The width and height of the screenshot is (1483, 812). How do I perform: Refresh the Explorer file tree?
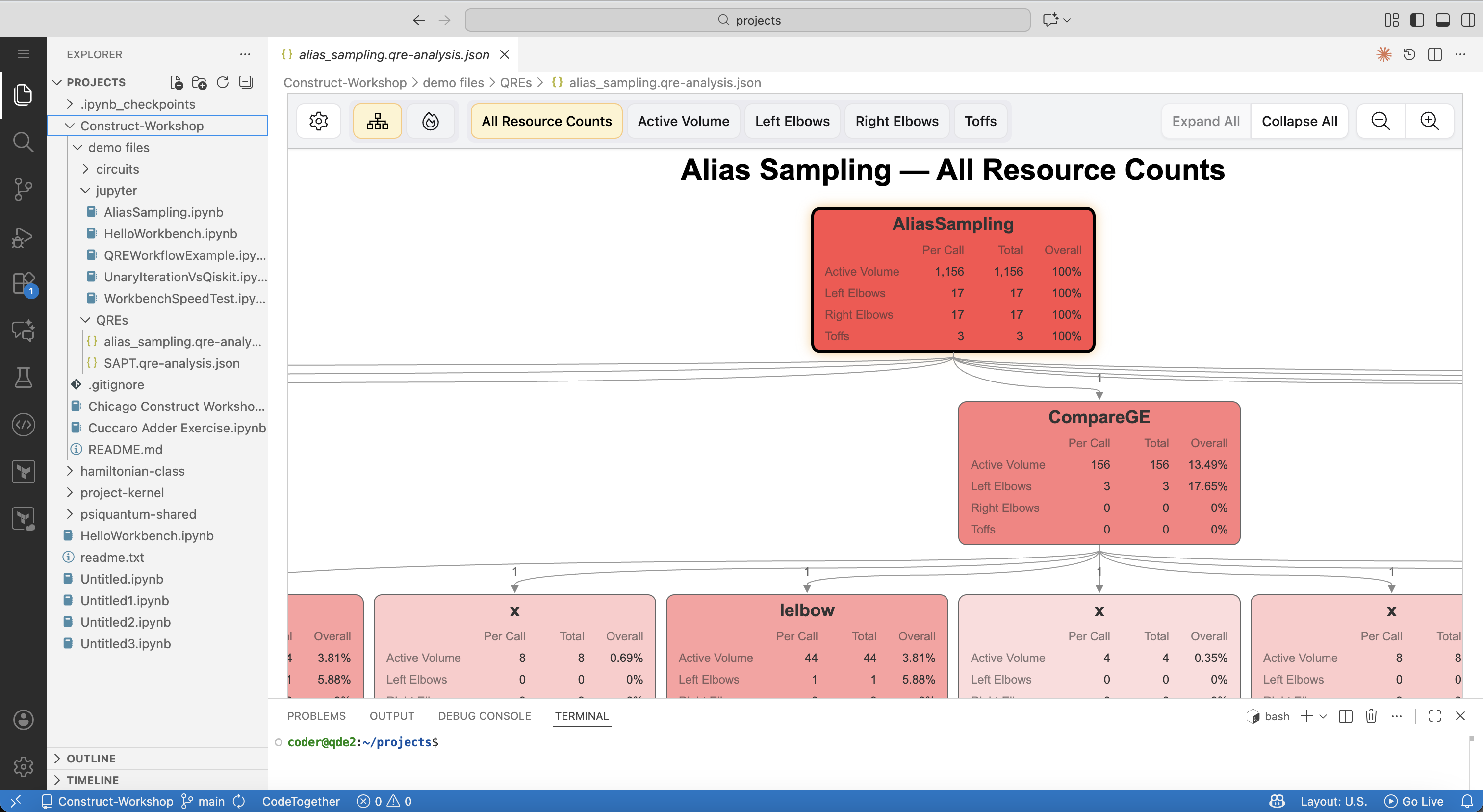click(223, 83)
